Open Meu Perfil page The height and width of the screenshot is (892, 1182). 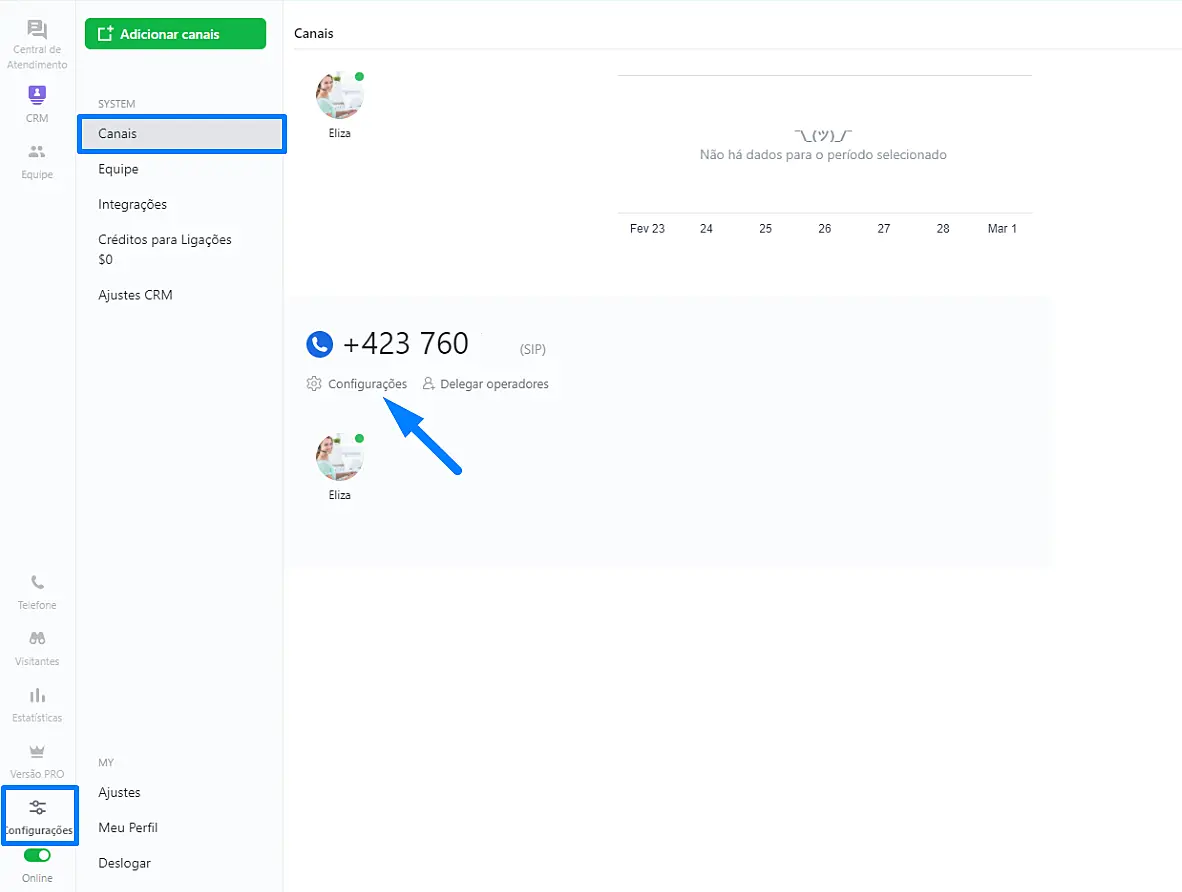[x=128, y=828]
